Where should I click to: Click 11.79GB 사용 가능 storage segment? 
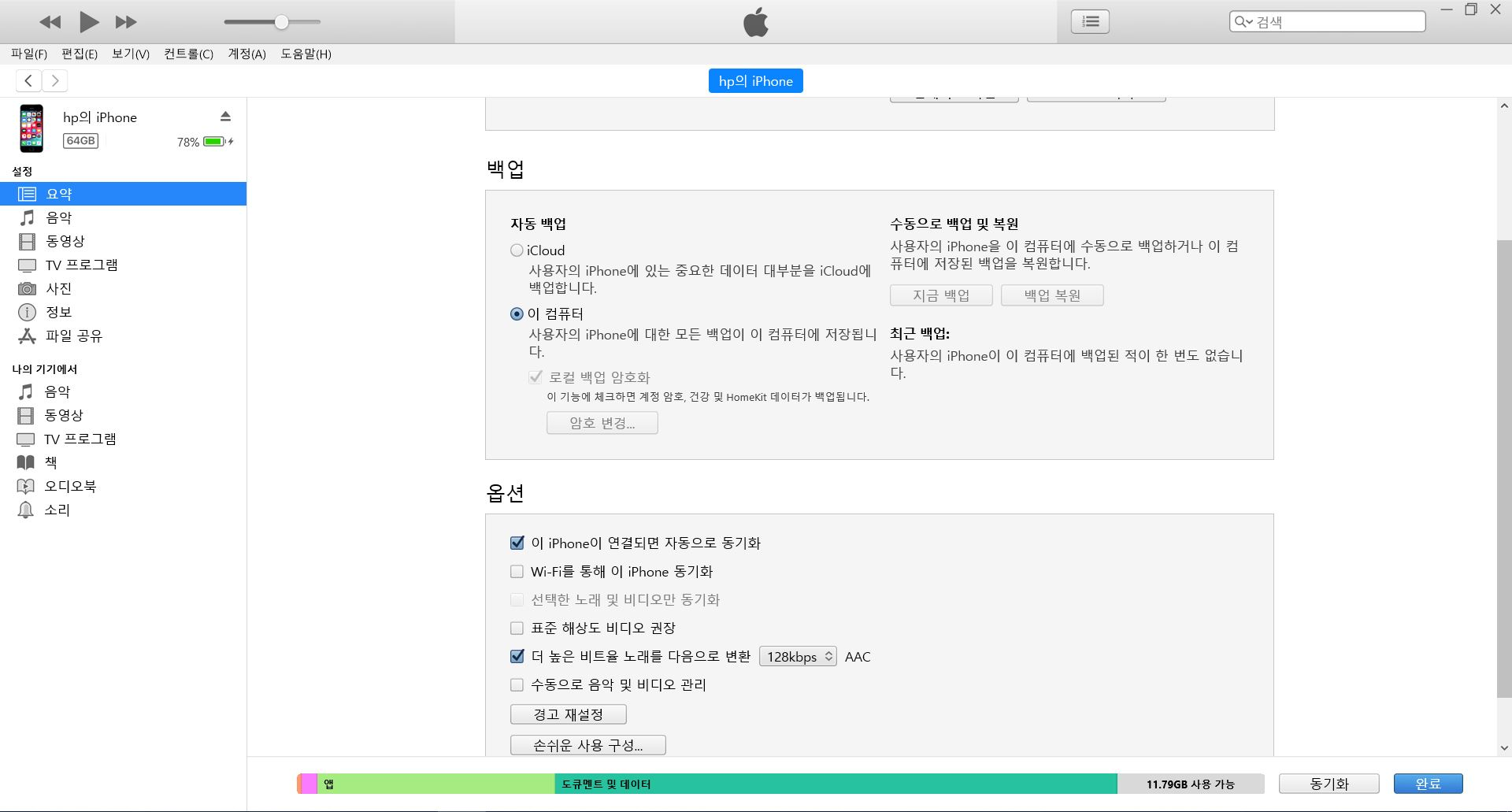tap(1191, 784)
